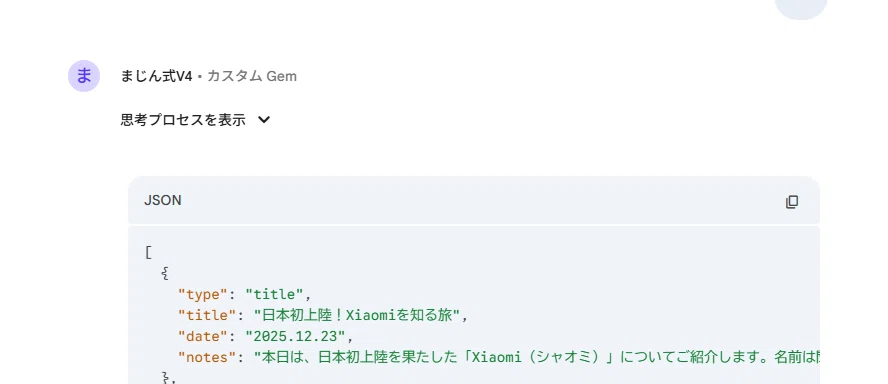Screen dimensions: 888x384
Task: Click the "notes" key in the code
Action: [x=207, y=358]
